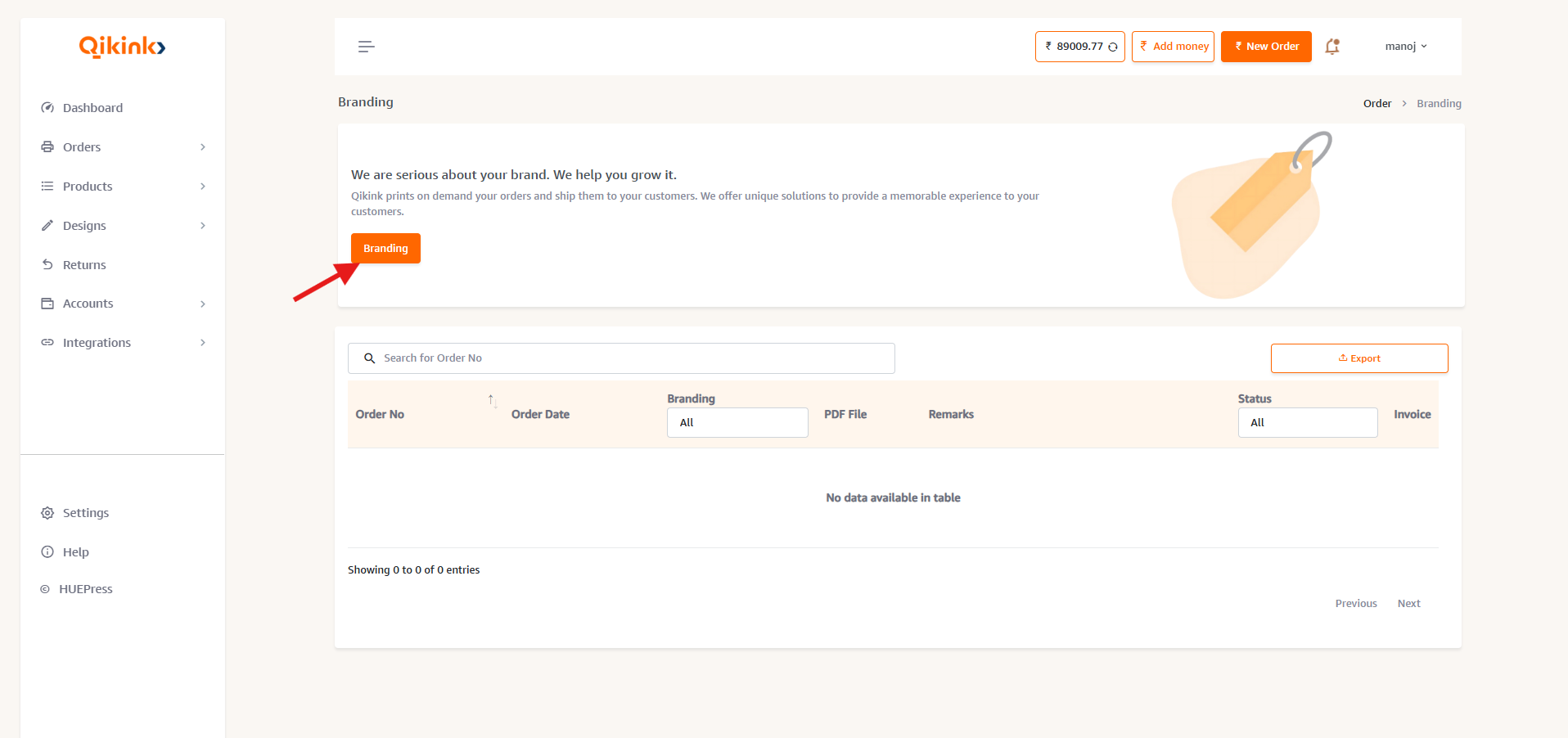This screenshot has height=738, width=1568.
Task: Expand the Integrations sidebar chevron
Action: click(x=202, y=343)
